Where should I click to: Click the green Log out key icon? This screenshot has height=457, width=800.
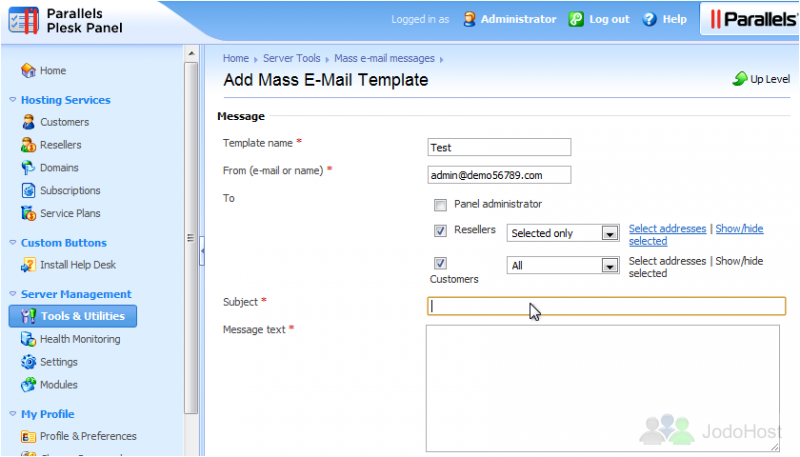pyautogui.click(x=576, y=19)
